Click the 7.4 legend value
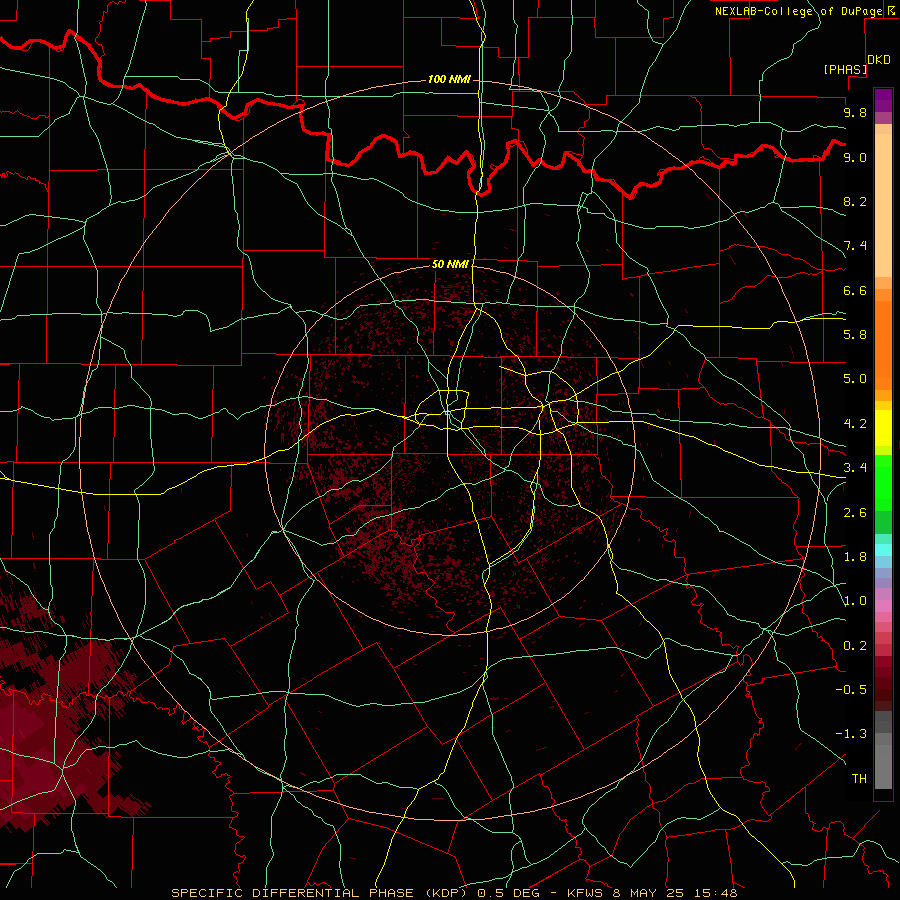The image size is (900, 900). (855, 246)
